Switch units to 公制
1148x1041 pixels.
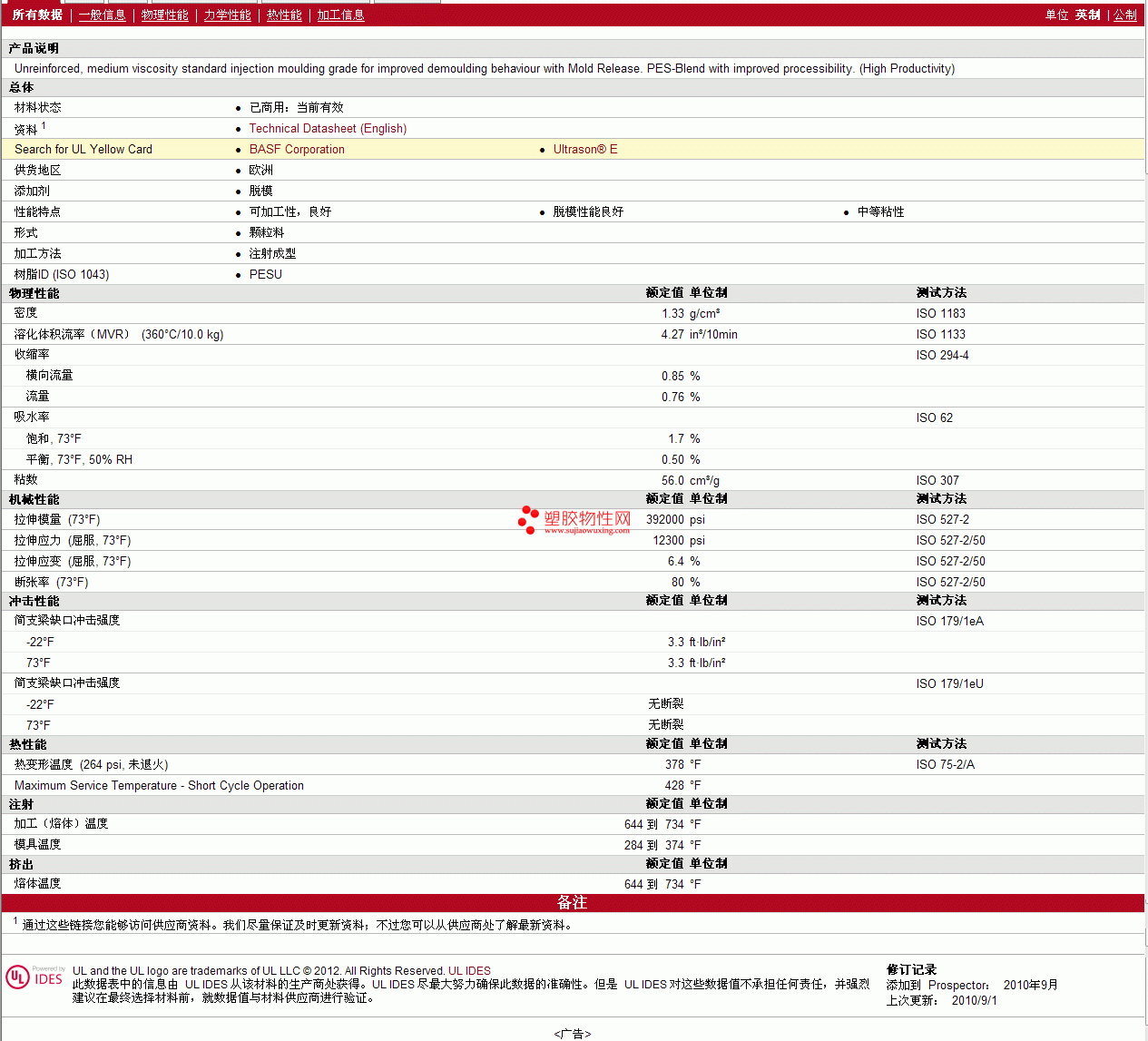tap(1125, 15)
